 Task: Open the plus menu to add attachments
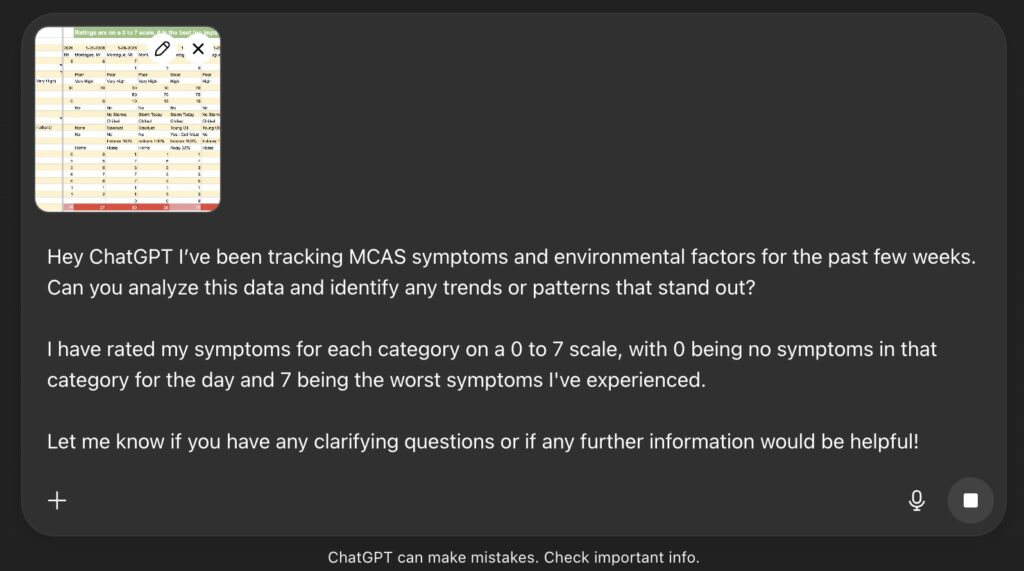point(58,500)
